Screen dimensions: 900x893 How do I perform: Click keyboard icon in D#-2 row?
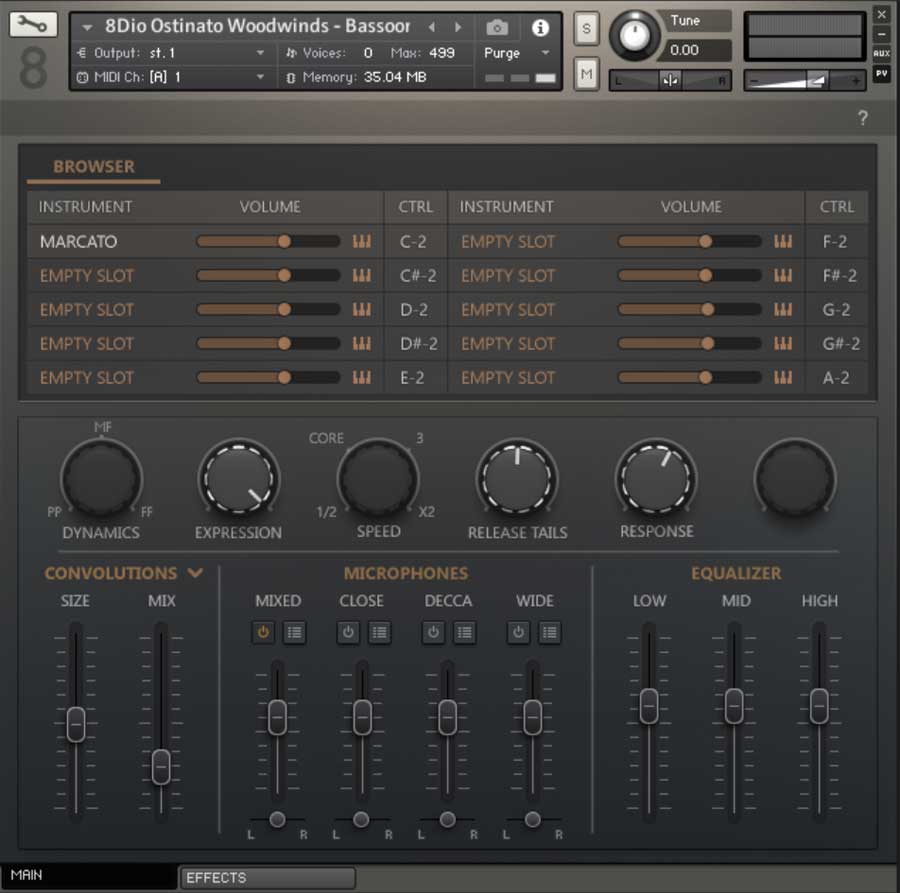[362, 343]
